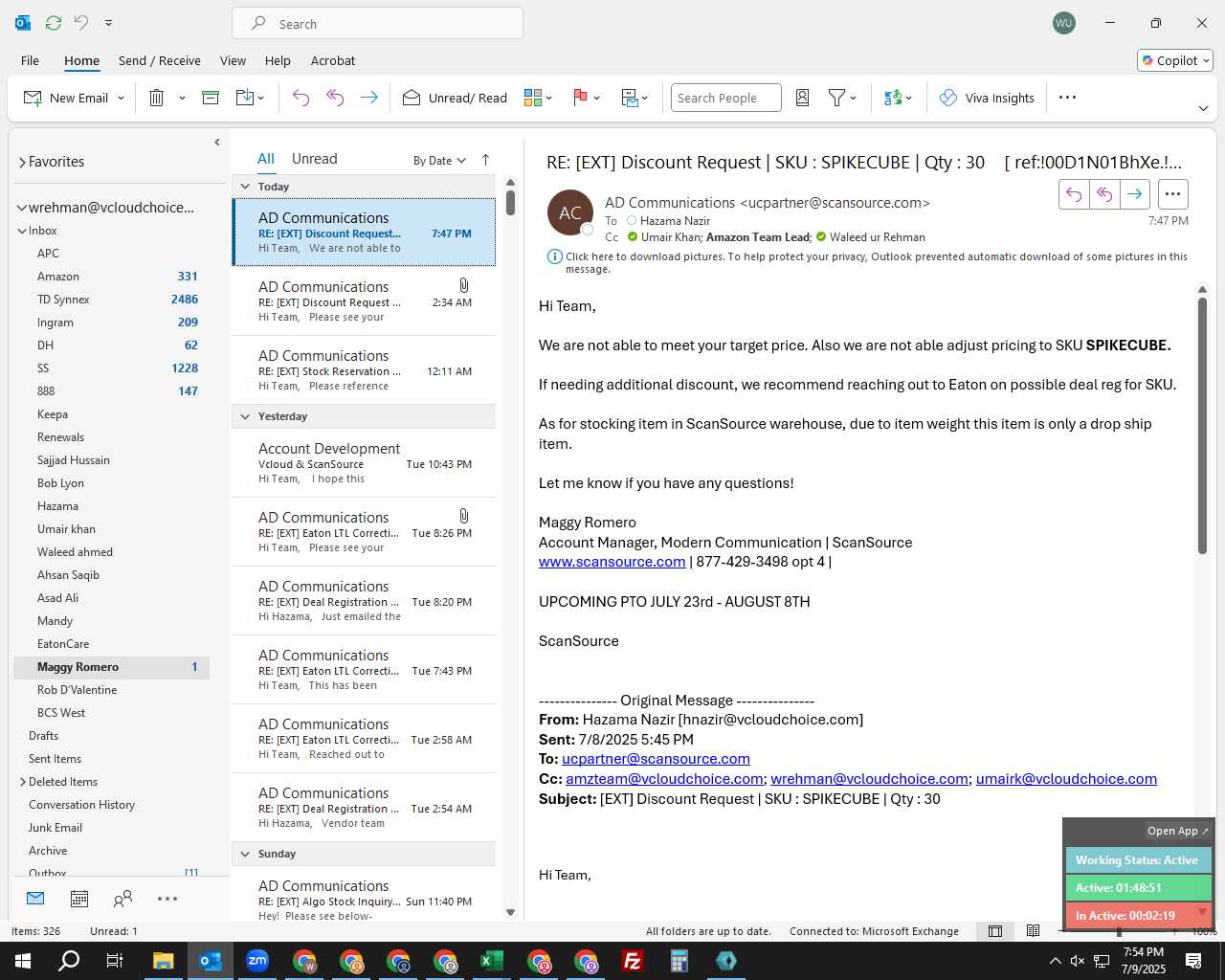
Task: Open the New Email dropdown arrow
Action: [x=121, y=98]
